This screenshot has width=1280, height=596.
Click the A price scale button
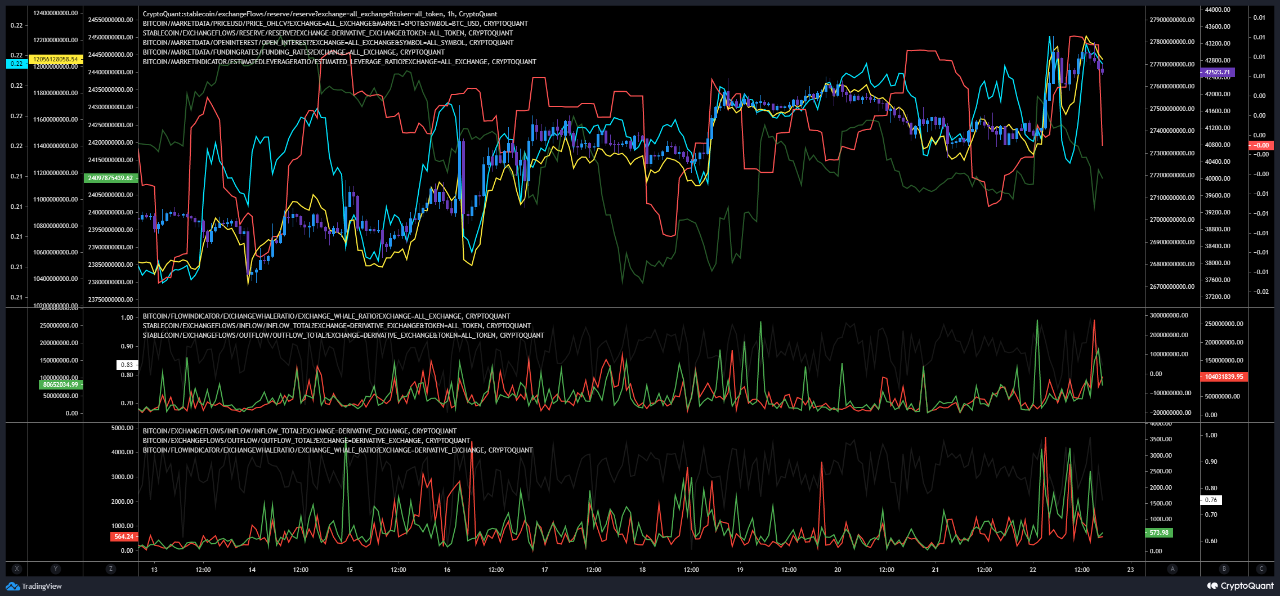1173,569
